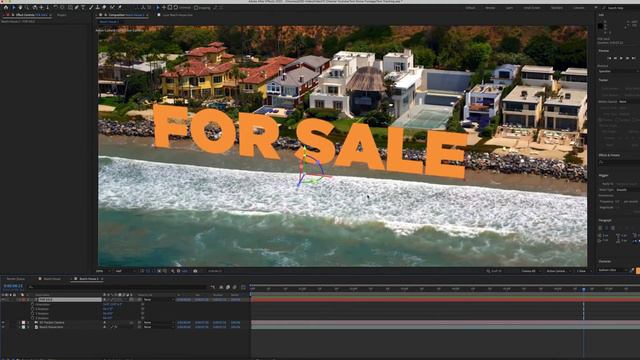Toggle the Y Rotation stopwatch
This screenshot has height=360, width=640.
(32, 313)
